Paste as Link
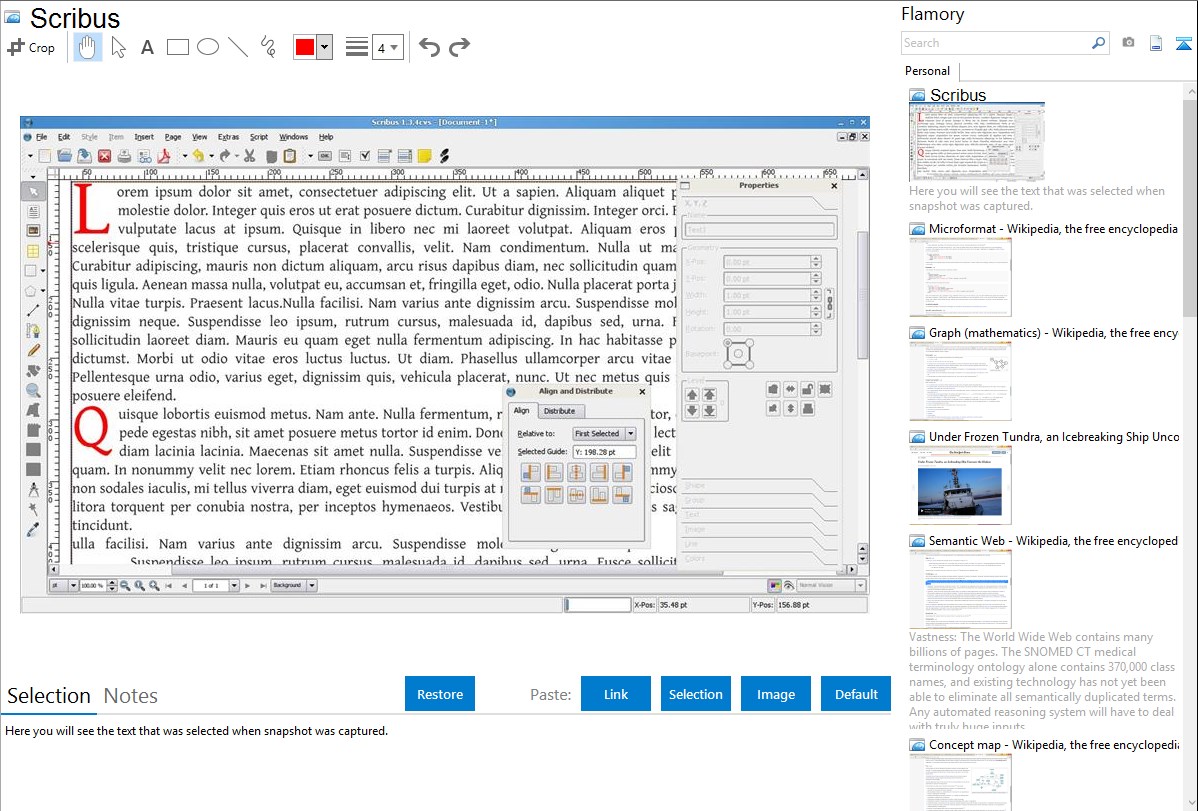Screen dimensions: 1198x811 (x=616, y=694)
